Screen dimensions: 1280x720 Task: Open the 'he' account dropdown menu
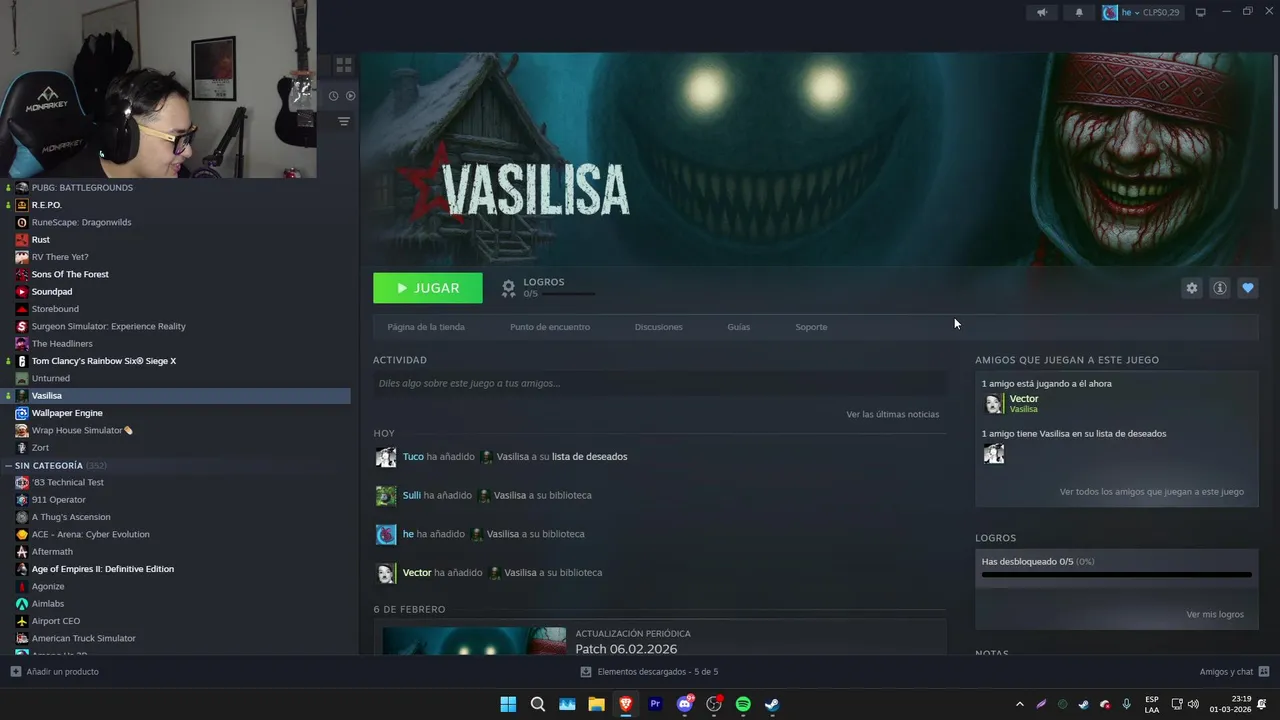coord(1141,13)
